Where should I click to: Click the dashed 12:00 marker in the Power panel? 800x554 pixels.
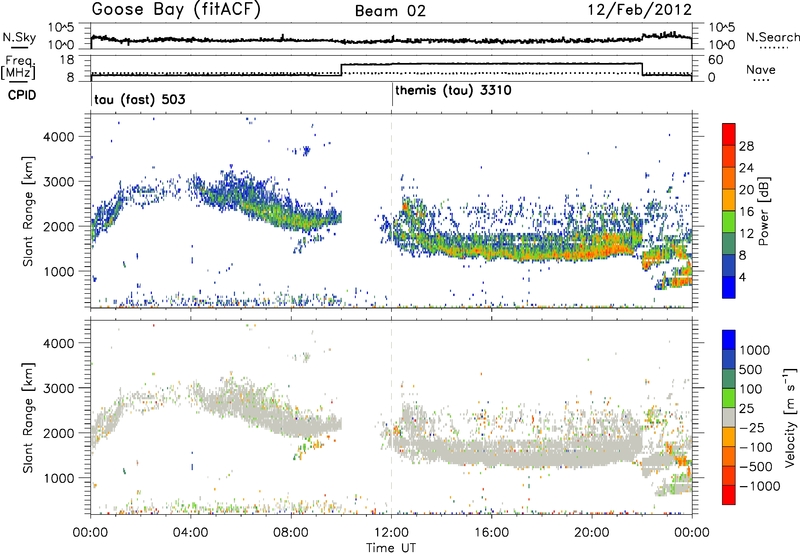391,211
